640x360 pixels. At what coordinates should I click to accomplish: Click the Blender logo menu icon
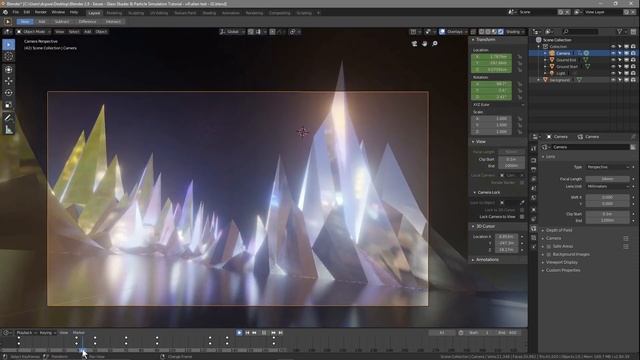pos(5,12)
